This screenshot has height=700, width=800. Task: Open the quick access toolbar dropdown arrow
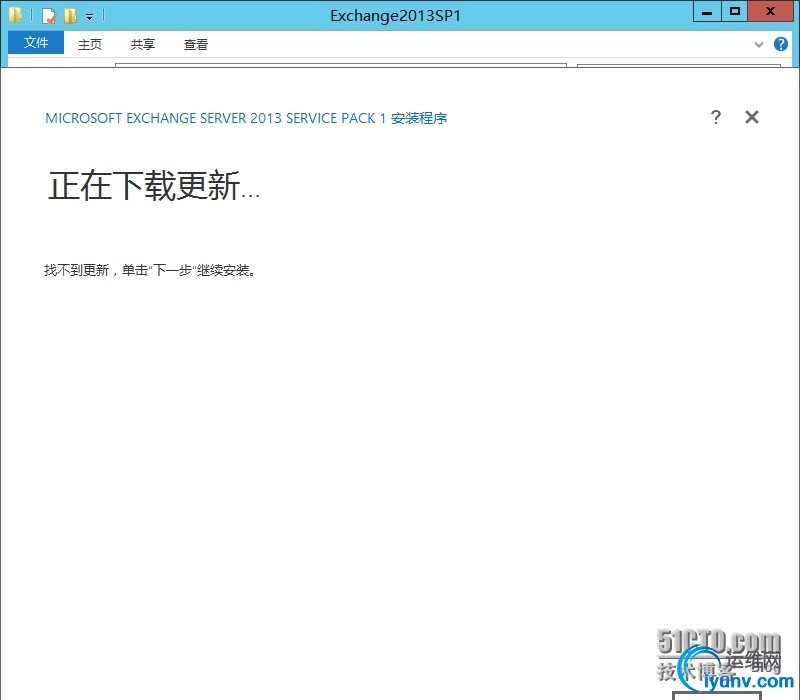pyautogui.click(x=89, y=17)
